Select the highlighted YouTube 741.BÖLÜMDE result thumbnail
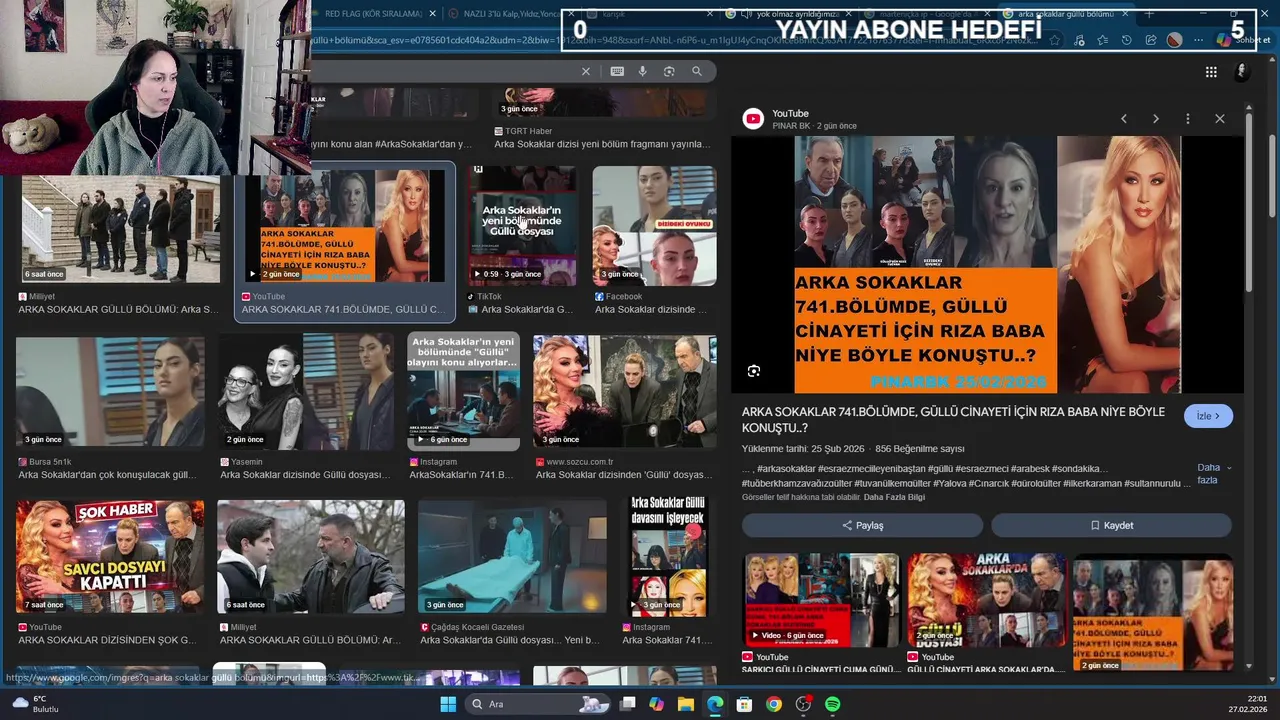 345,226
